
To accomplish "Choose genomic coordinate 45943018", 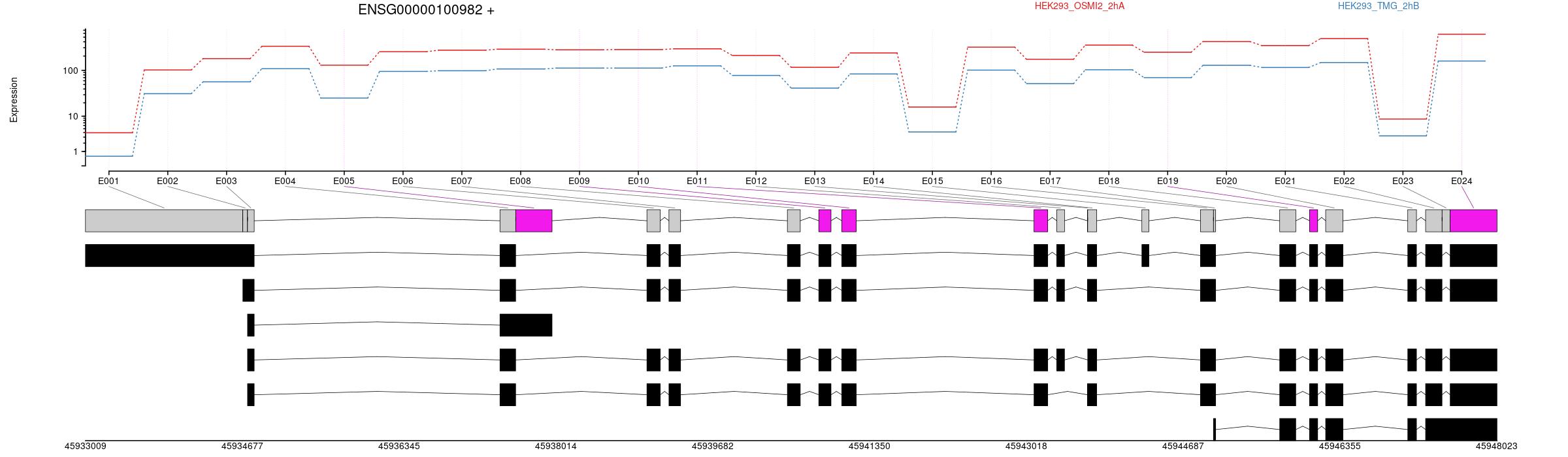I will tap(1026, 447).
